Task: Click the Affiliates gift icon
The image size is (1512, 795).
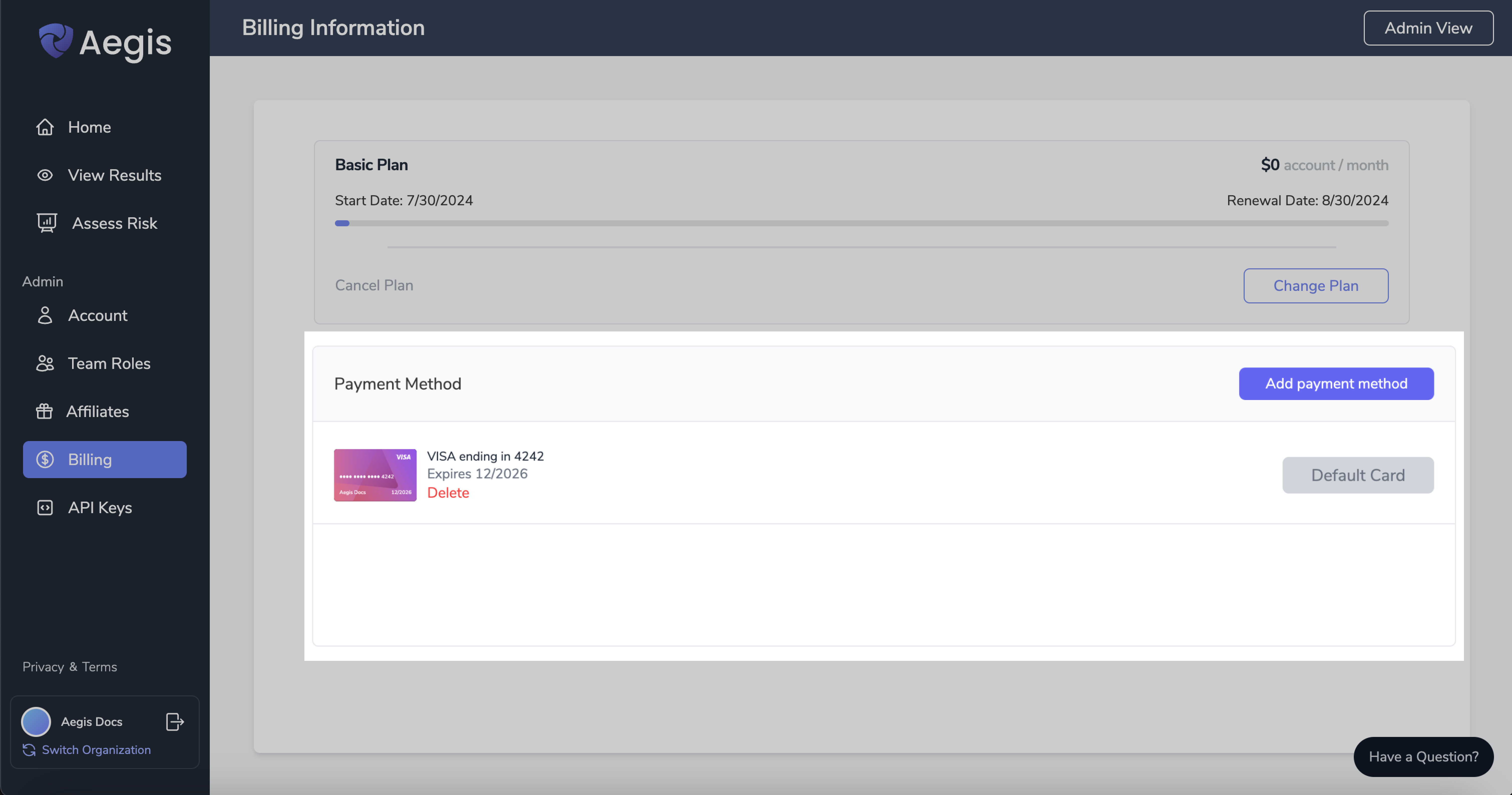Action: pos(44,411)
